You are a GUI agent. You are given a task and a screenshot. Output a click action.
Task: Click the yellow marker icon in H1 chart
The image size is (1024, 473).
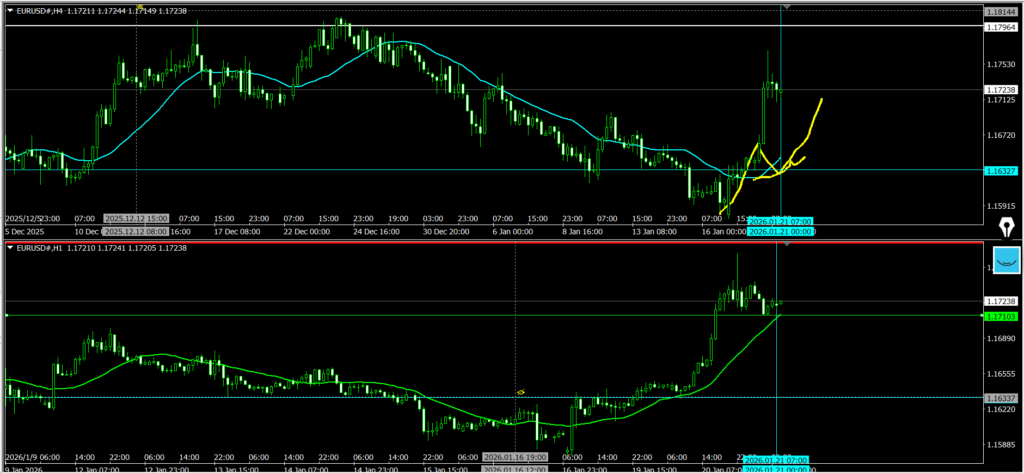click(521, 391)
